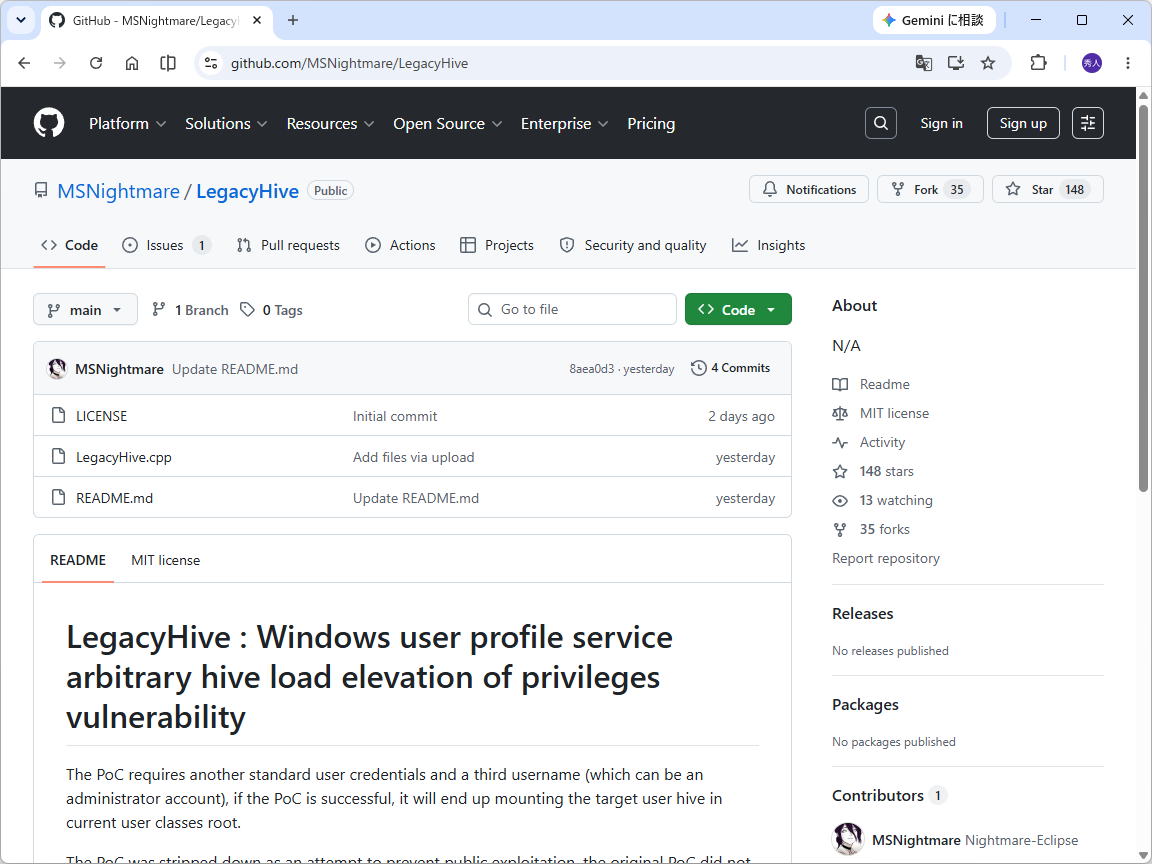Open the Chrome profile avatar
Screen dimensions: 1152x864
pos(1092,63)
